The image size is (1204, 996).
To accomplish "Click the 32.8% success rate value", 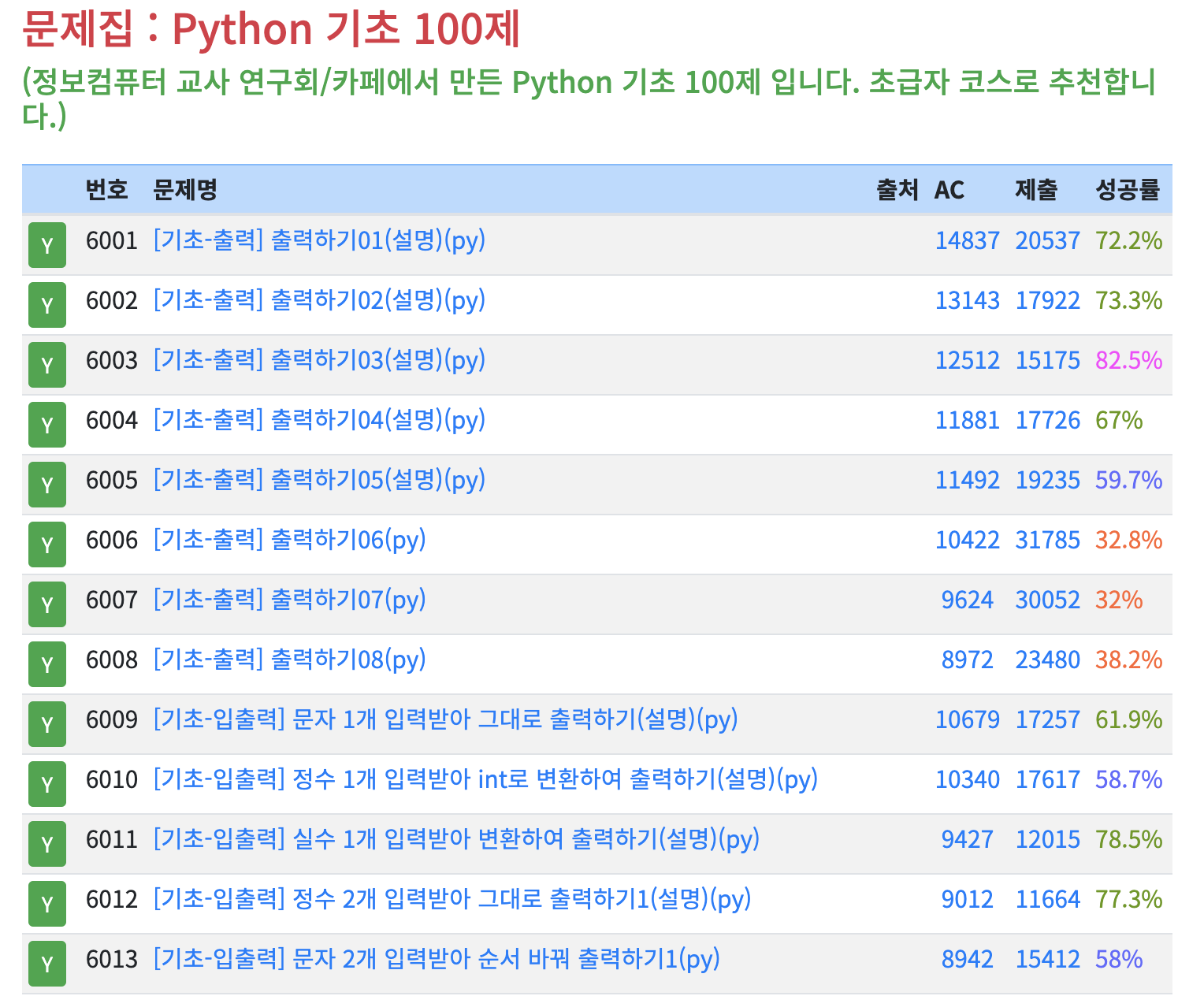I will (1128, 540).
